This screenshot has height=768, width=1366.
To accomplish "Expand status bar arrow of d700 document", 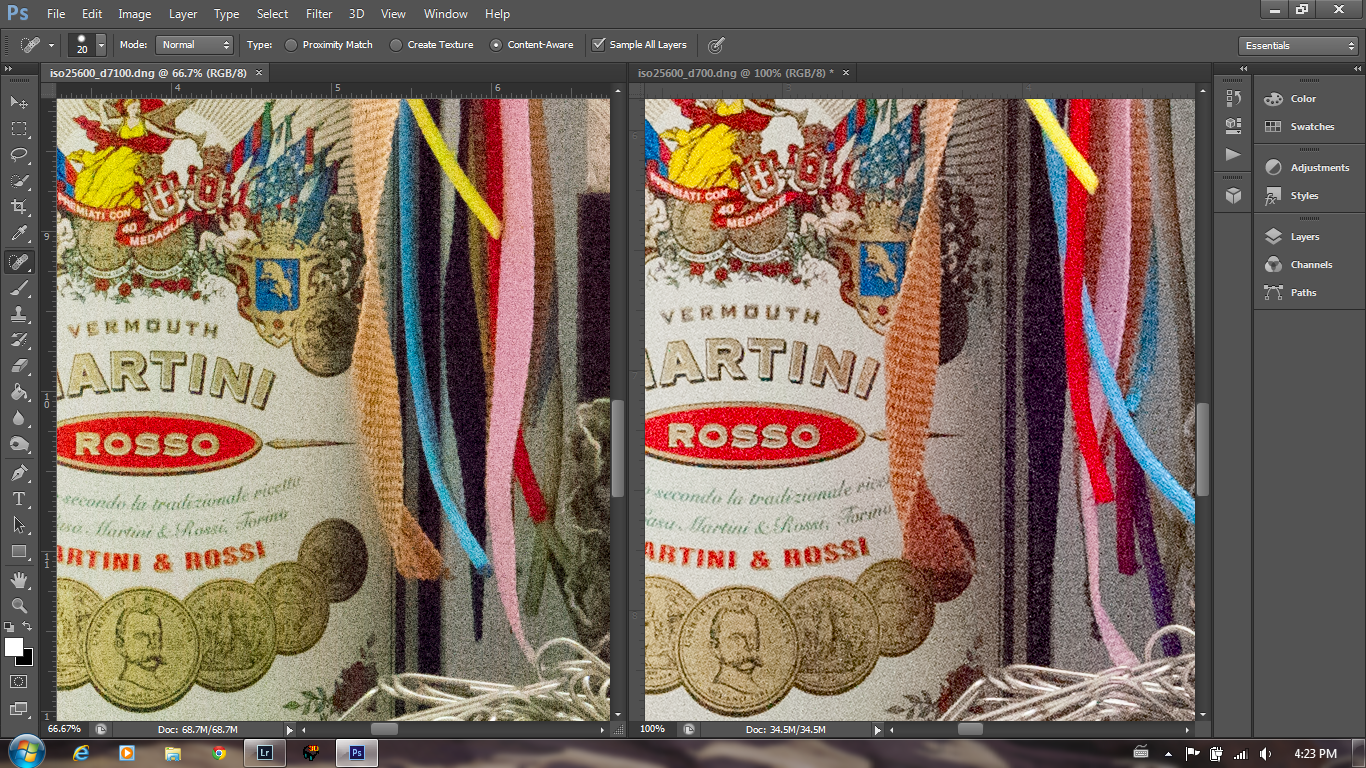I will point(878,730).
